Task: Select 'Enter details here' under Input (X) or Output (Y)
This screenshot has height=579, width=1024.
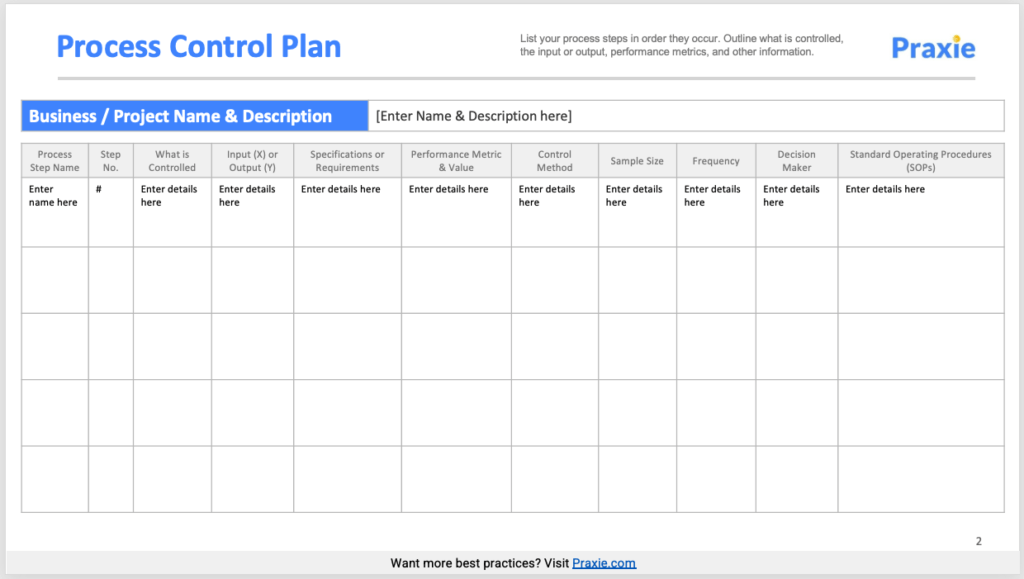Action: pyautogui.click(x=252, y=212)
